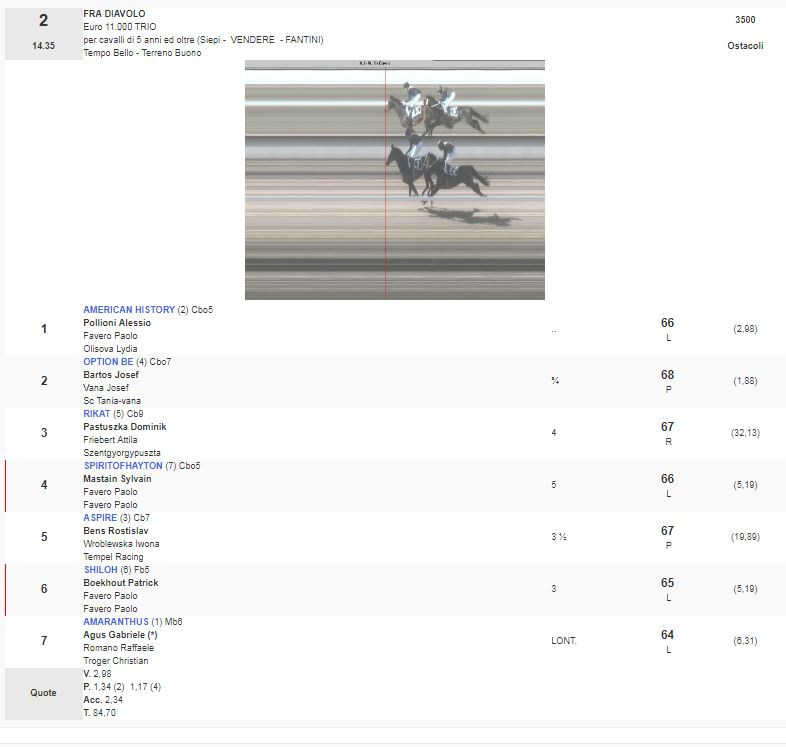Click the Quote label box

[x=43, y=693]
